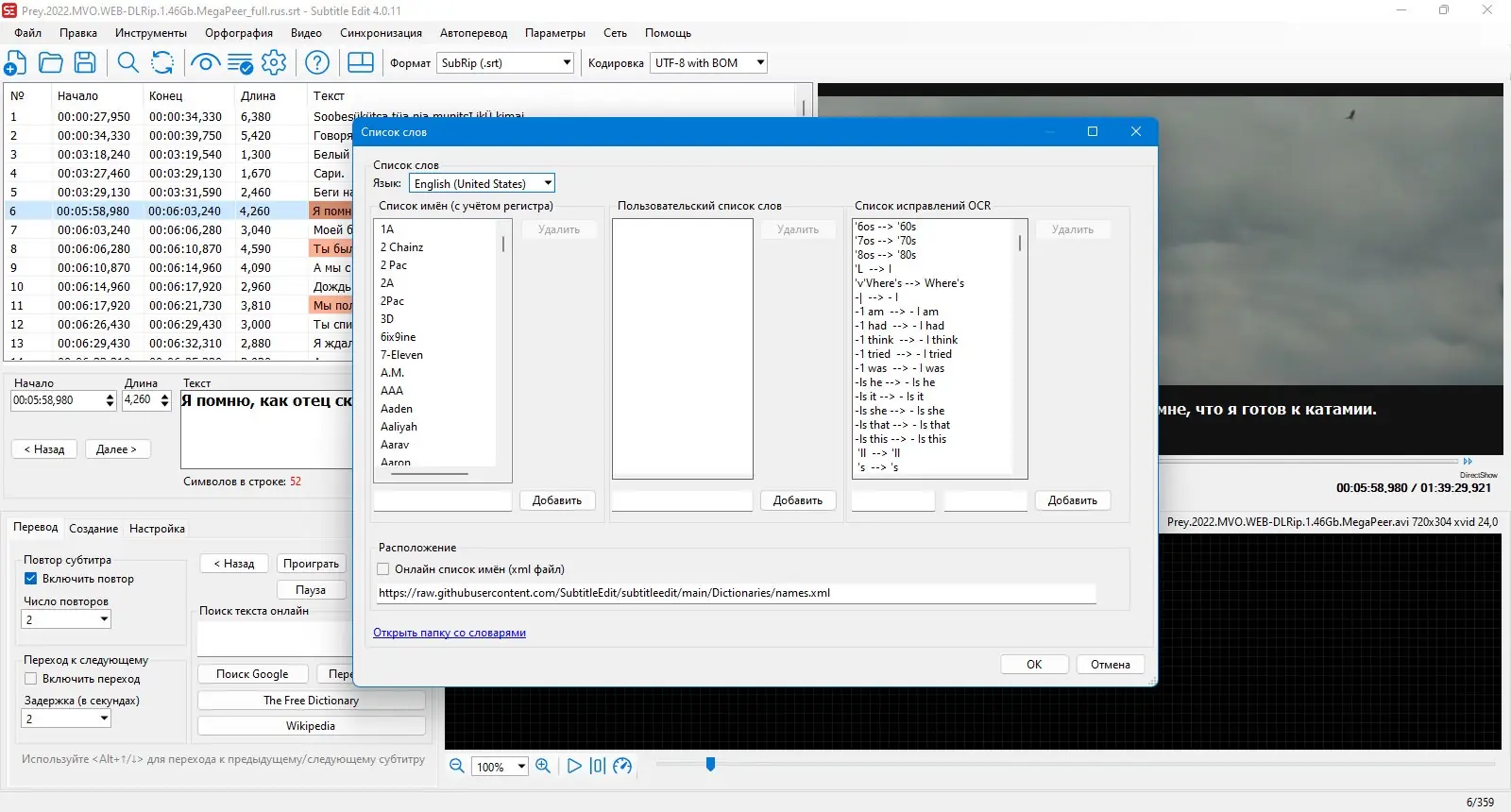Save subtitle using the floppy disk icon

(85, 63)
